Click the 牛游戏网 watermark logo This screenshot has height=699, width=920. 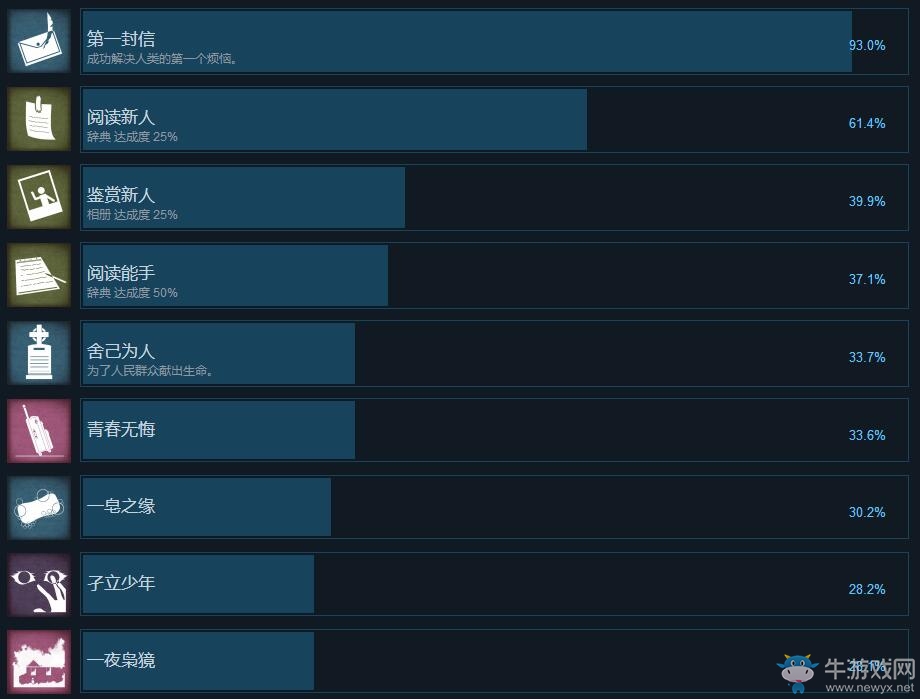click(x=847, y=673)
